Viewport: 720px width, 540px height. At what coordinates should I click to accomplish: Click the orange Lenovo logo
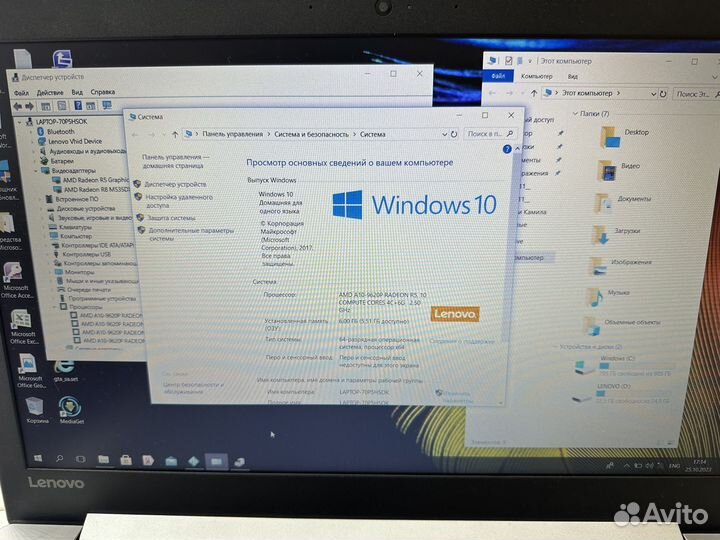pyautogui.click(x=455, y=314)
